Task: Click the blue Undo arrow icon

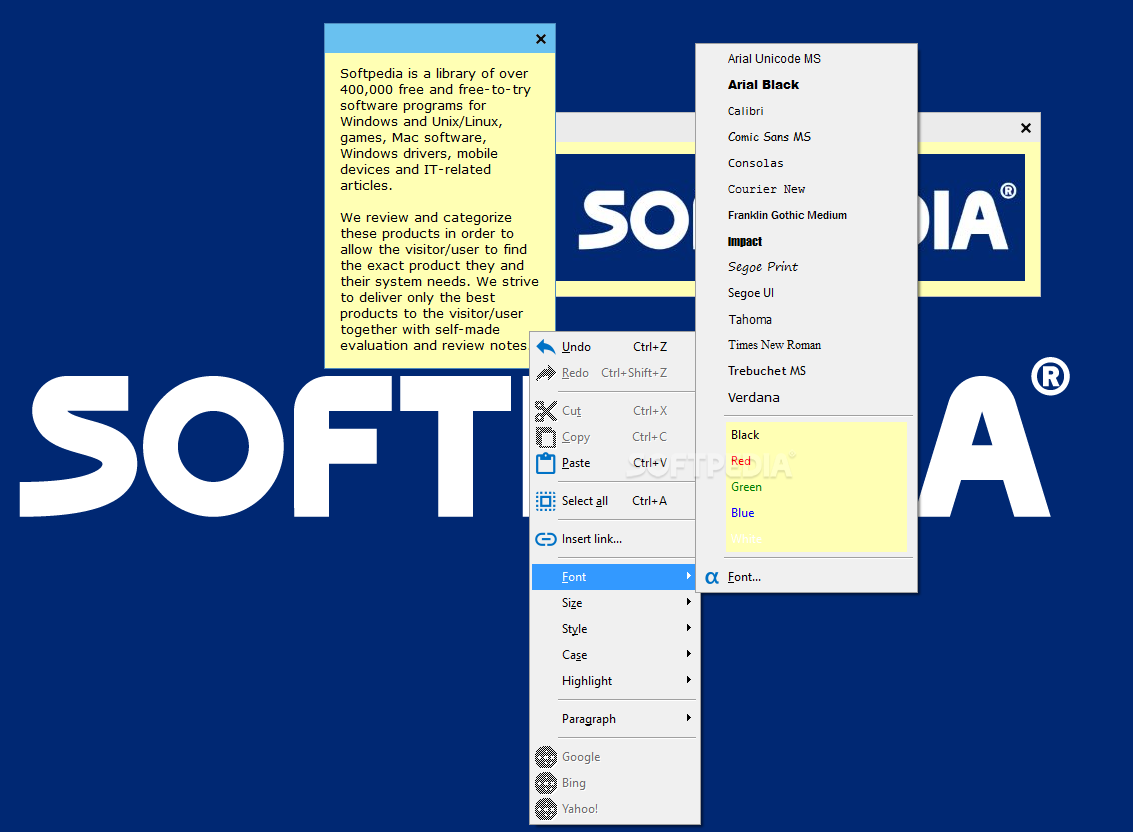Action: [546, 347]
